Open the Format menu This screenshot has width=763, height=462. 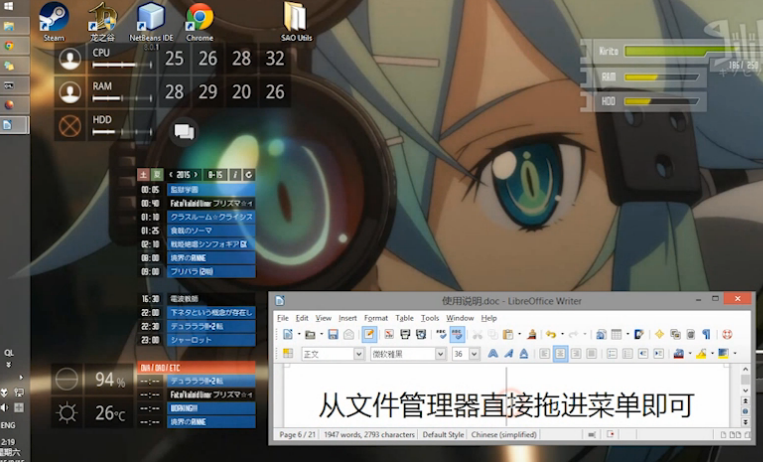[376, 318]
